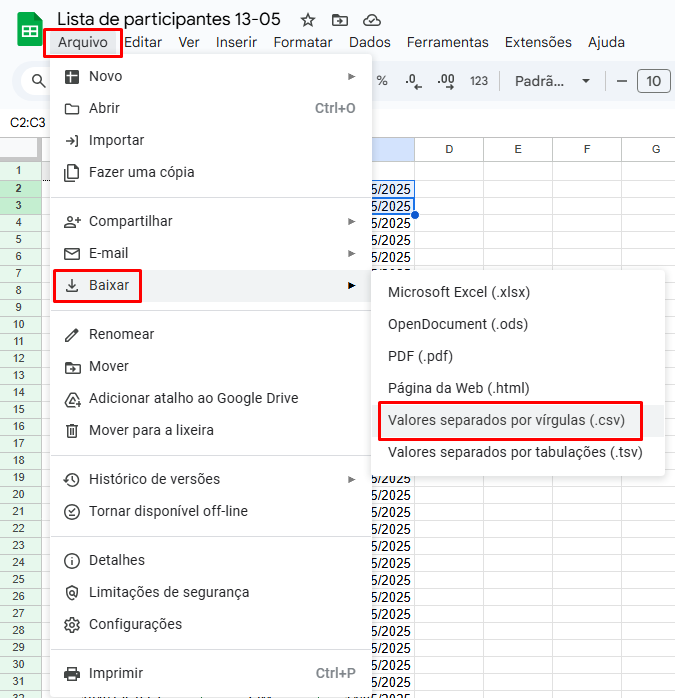Select column D header

[449, 149]
